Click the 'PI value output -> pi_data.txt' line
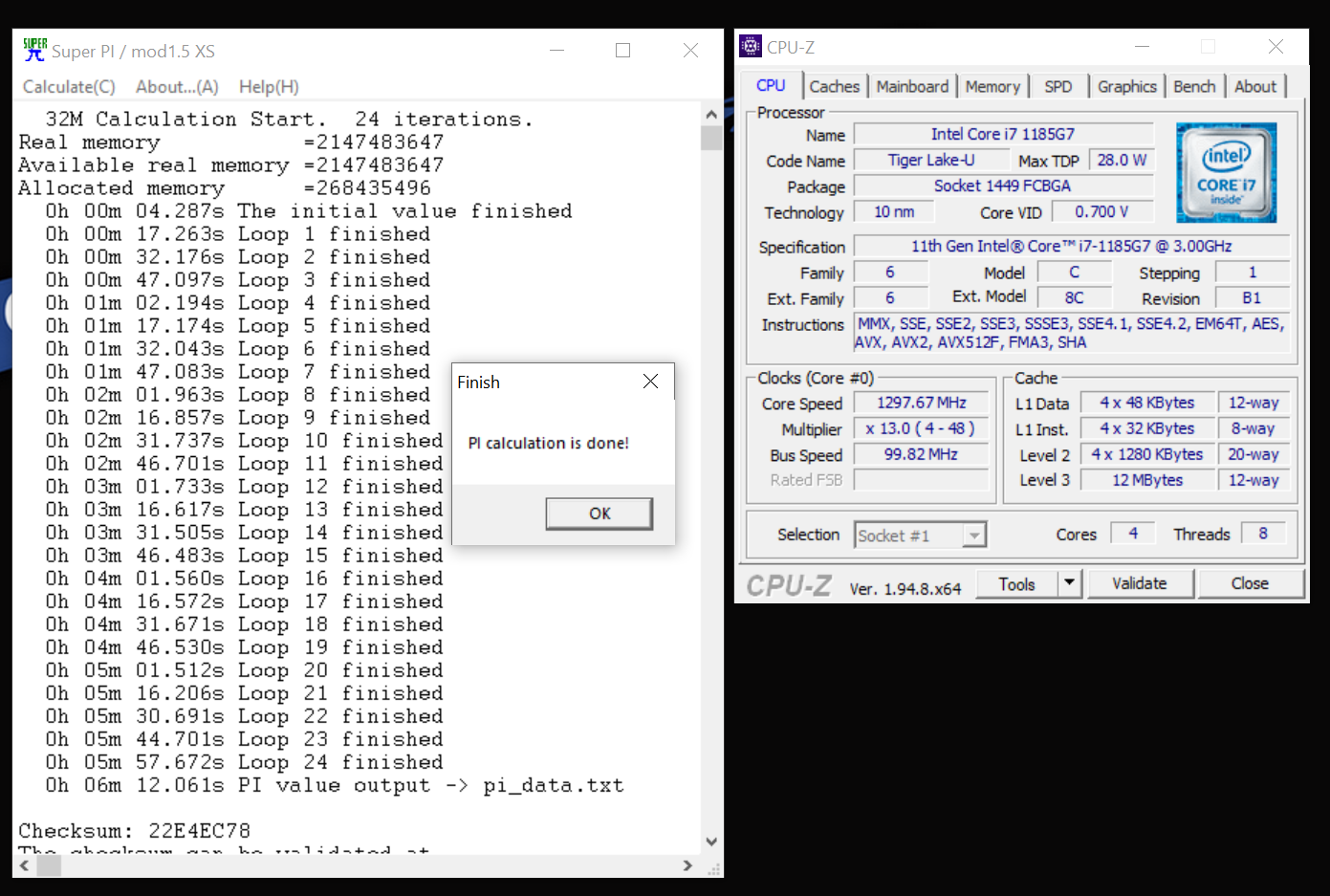The height and width of the screenshot is (896, 1330). pyautogui.click(x=335, y=785)
